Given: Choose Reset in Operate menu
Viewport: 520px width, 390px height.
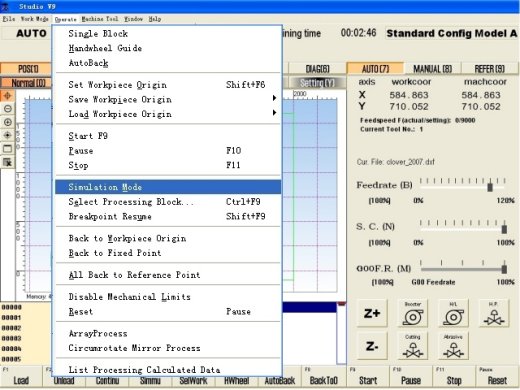Looking at the screenshot, I should [x=168, y=312].
